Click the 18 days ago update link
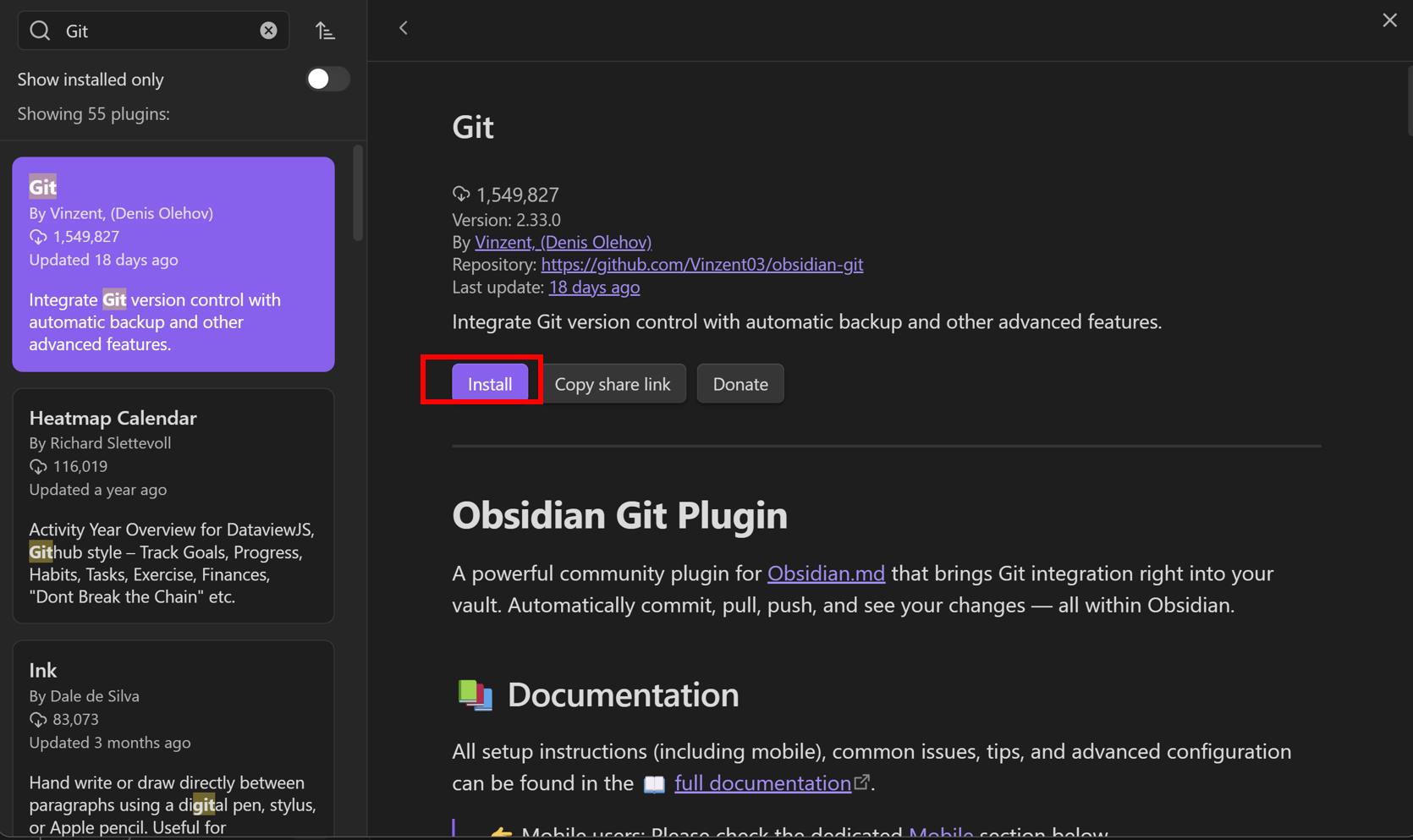 (x=594, y=287)
